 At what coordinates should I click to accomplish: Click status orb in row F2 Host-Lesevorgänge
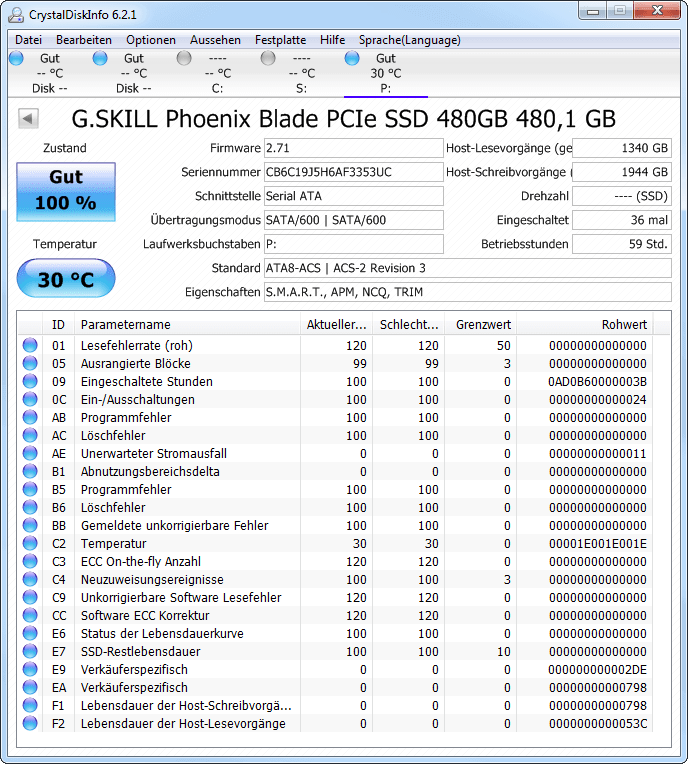(x=30, y=724)
